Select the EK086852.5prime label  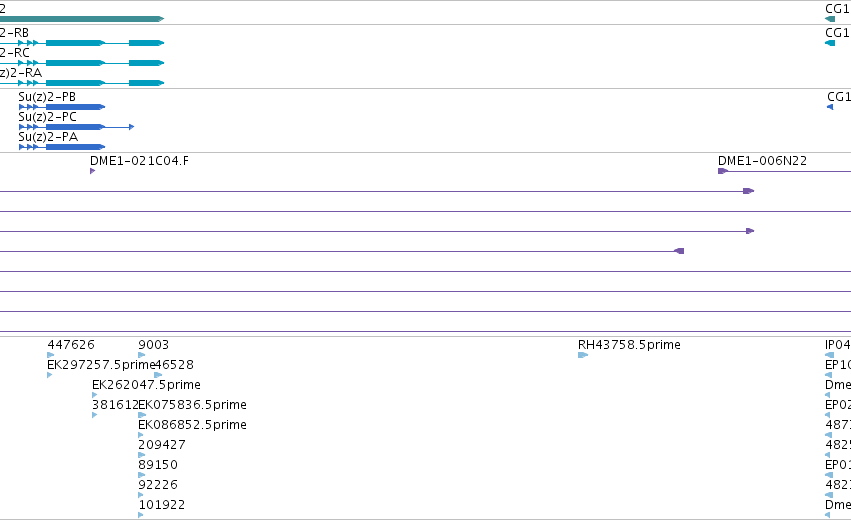(x=193, y=425)
